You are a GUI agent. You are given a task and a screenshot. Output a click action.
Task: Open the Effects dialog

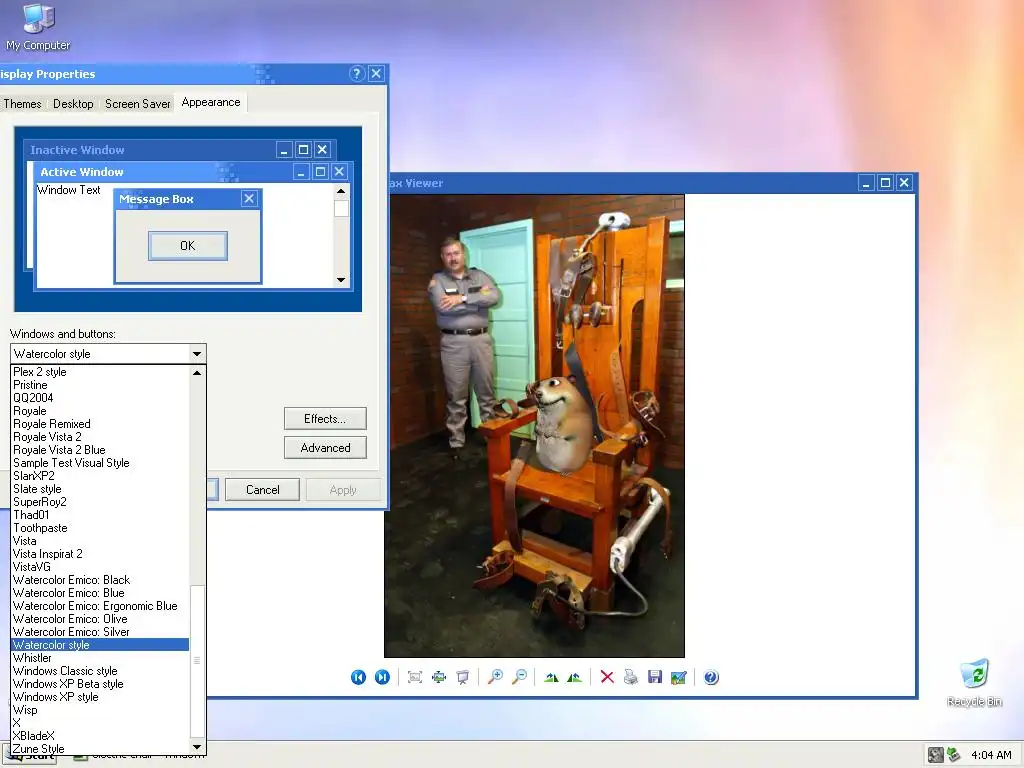pos(325,419)
